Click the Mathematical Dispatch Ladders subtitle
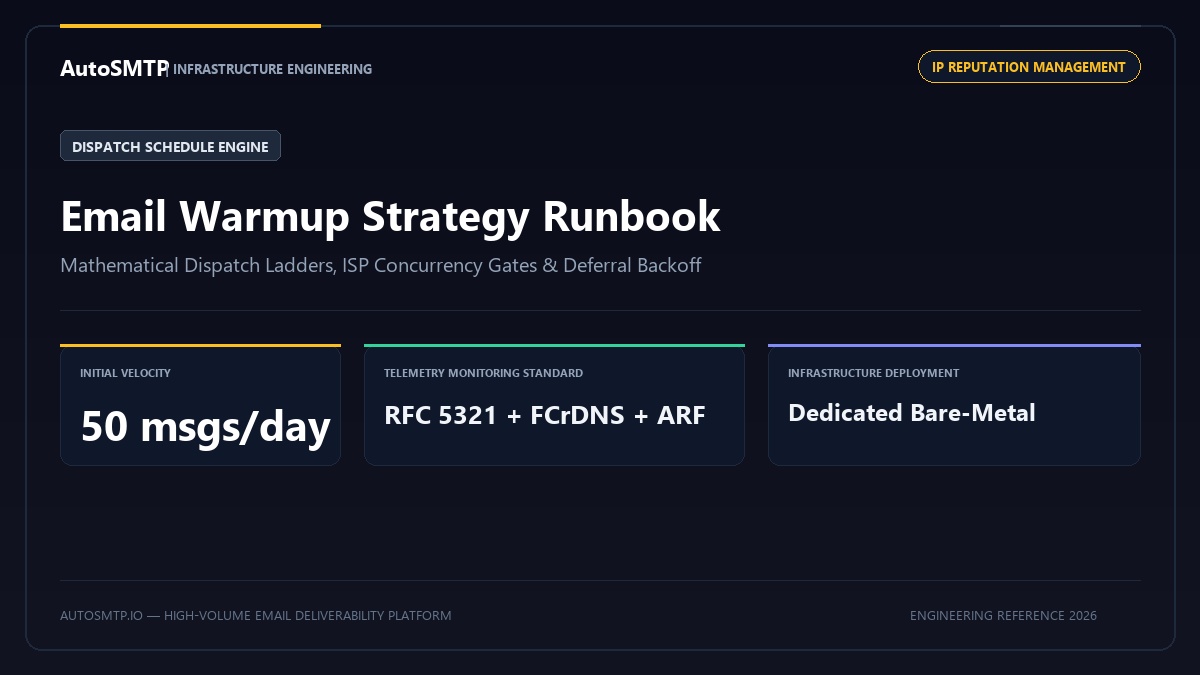The width and height of the screenshot is (1200, 675). [x=380, y=266]
